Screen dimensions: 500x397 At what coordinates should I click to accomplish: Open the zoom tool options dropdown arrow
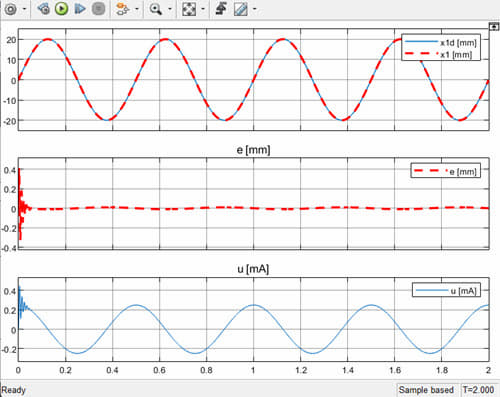(170, 9)
